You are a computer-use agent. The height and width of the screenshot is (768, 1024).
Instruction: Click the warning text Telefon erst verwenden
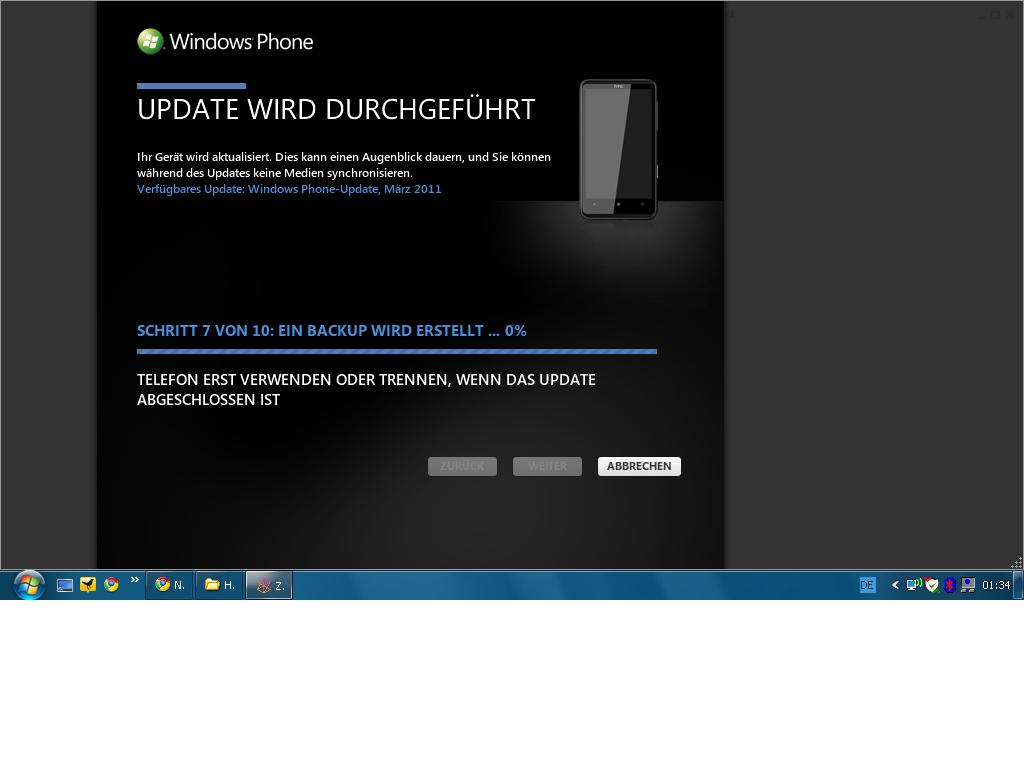coord(366,389)
